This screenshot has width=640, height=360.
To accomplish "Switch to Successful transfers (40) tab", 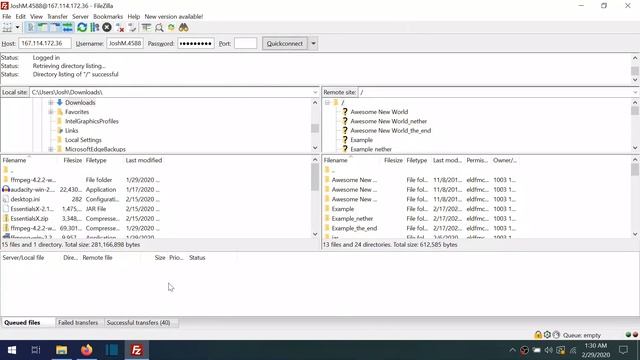I will (x=138, y=322).
